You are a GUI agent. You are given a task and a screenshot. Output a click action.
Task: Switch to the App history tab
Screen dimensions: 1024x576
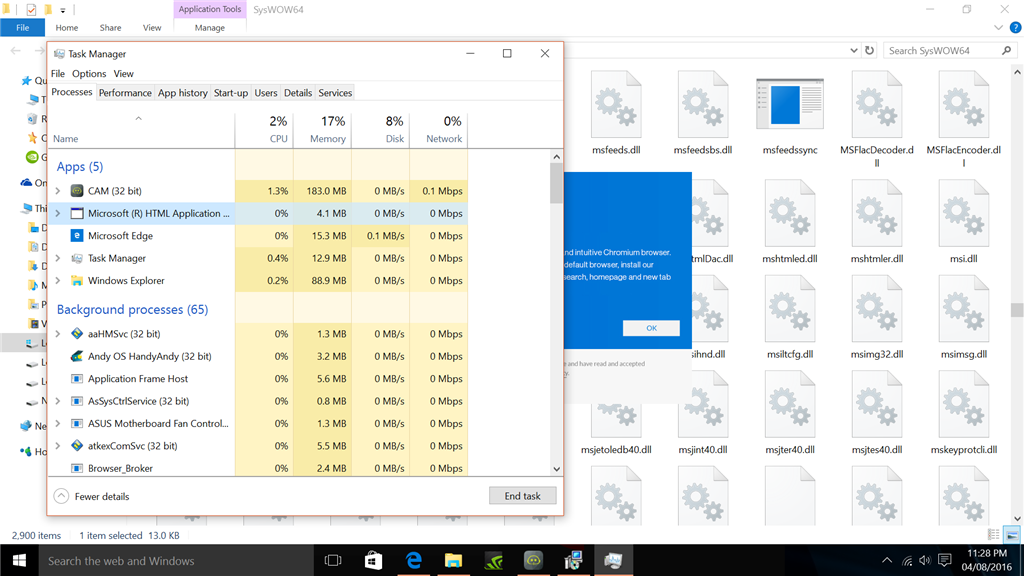(183, 93)
